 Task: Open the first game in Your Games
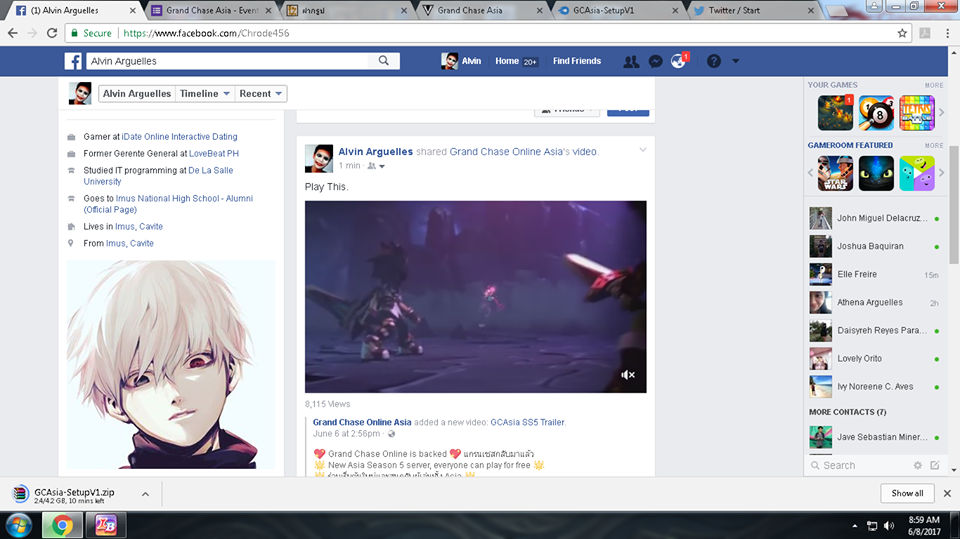click(x=835, y=113)
